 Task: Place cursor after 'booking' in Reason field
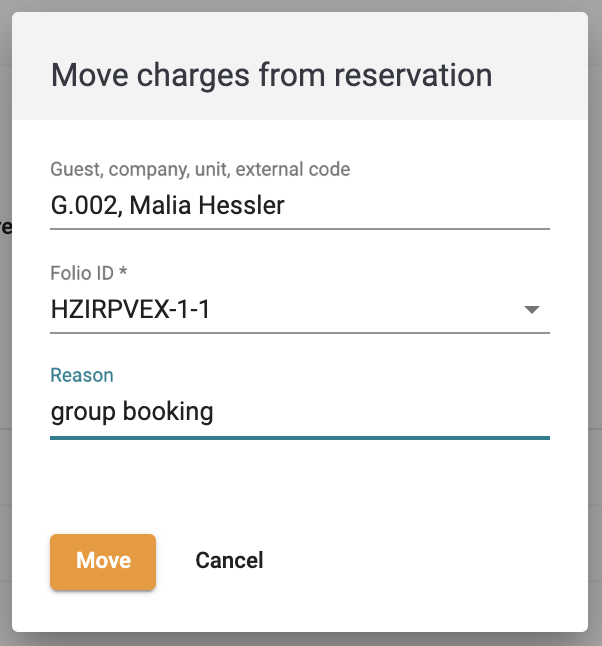(x=215, y=412)
